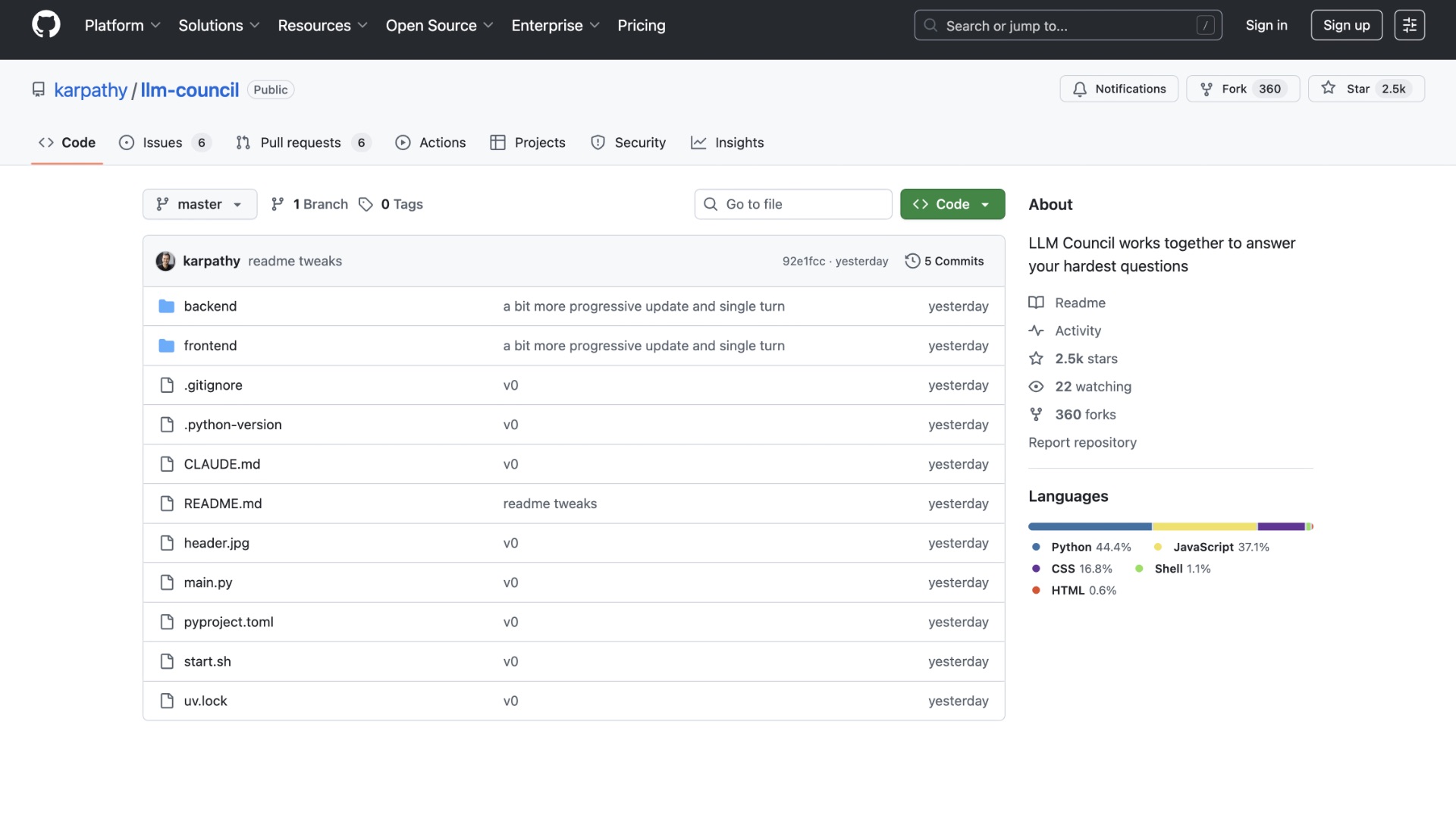
Task: Expand the Platform menu in header
Action: tap(122, 25)
